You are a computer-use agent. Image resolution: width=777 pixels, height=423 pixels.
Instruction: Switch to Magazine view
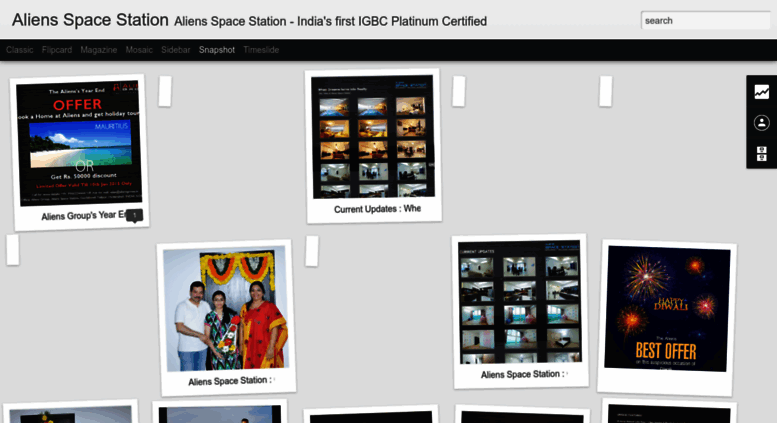pos(99,50)
